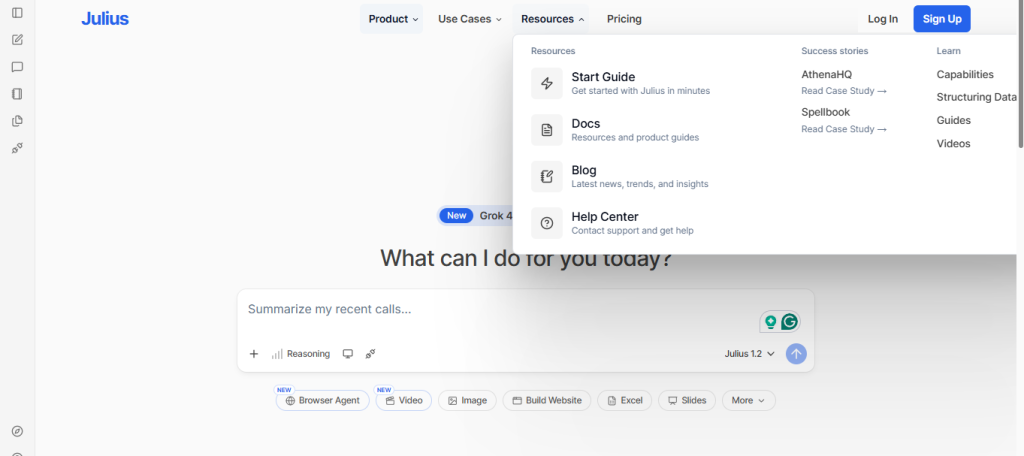Toggle the Reasoning mode

coord(301,354)
